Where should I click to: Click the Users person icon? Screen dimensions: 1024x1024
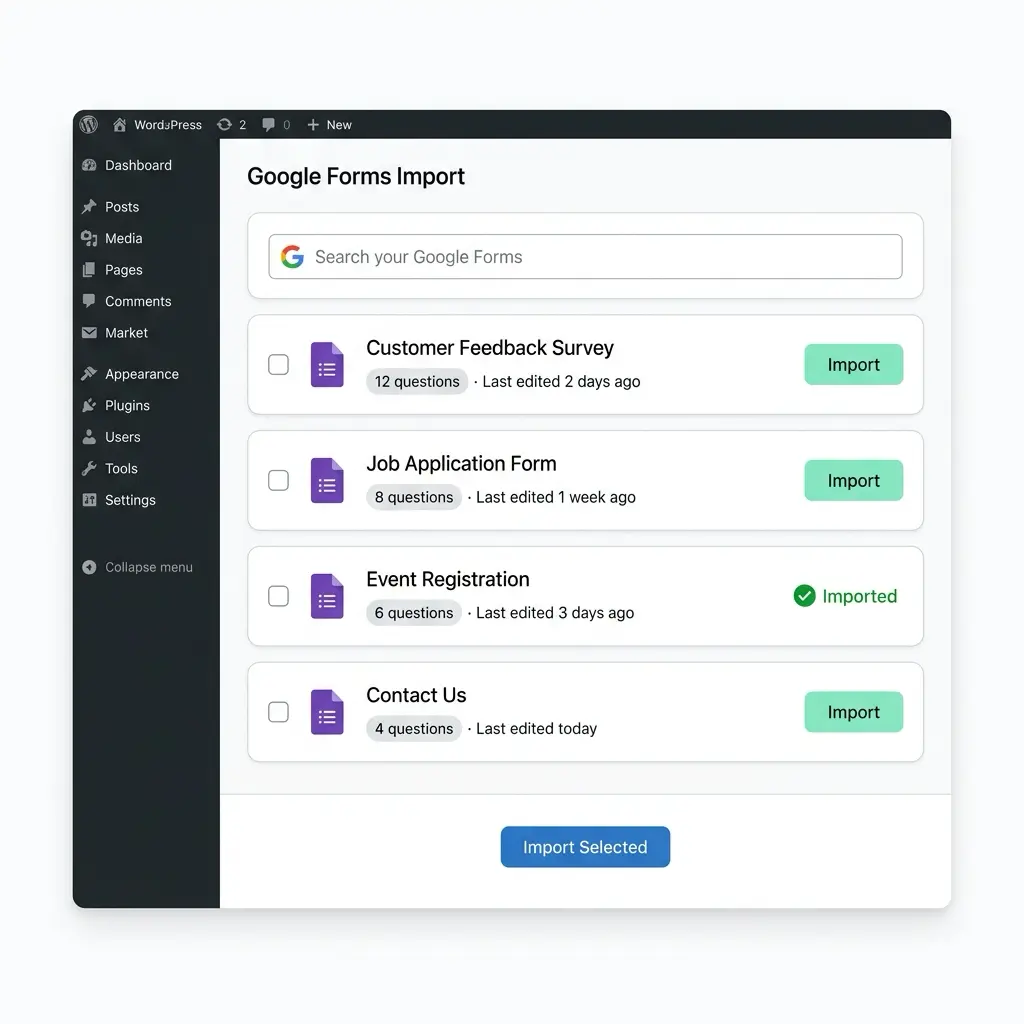[x=89, y=436]
